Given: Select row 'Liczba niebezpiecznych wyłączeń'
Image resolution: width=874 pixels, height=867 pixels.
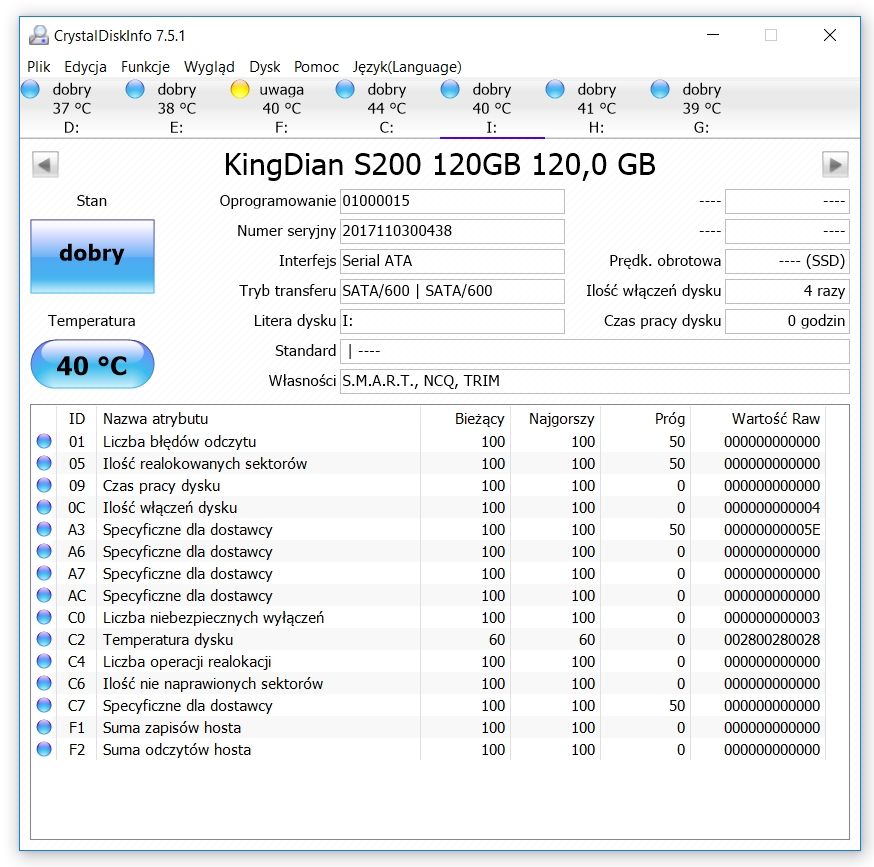Looking at the screenshot, I should coord(428,617).
